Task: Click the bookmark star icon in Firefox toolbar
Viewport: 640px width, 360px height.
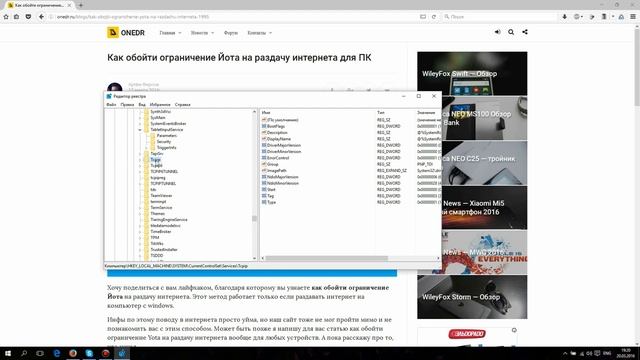Action: [x=6, y=17]
